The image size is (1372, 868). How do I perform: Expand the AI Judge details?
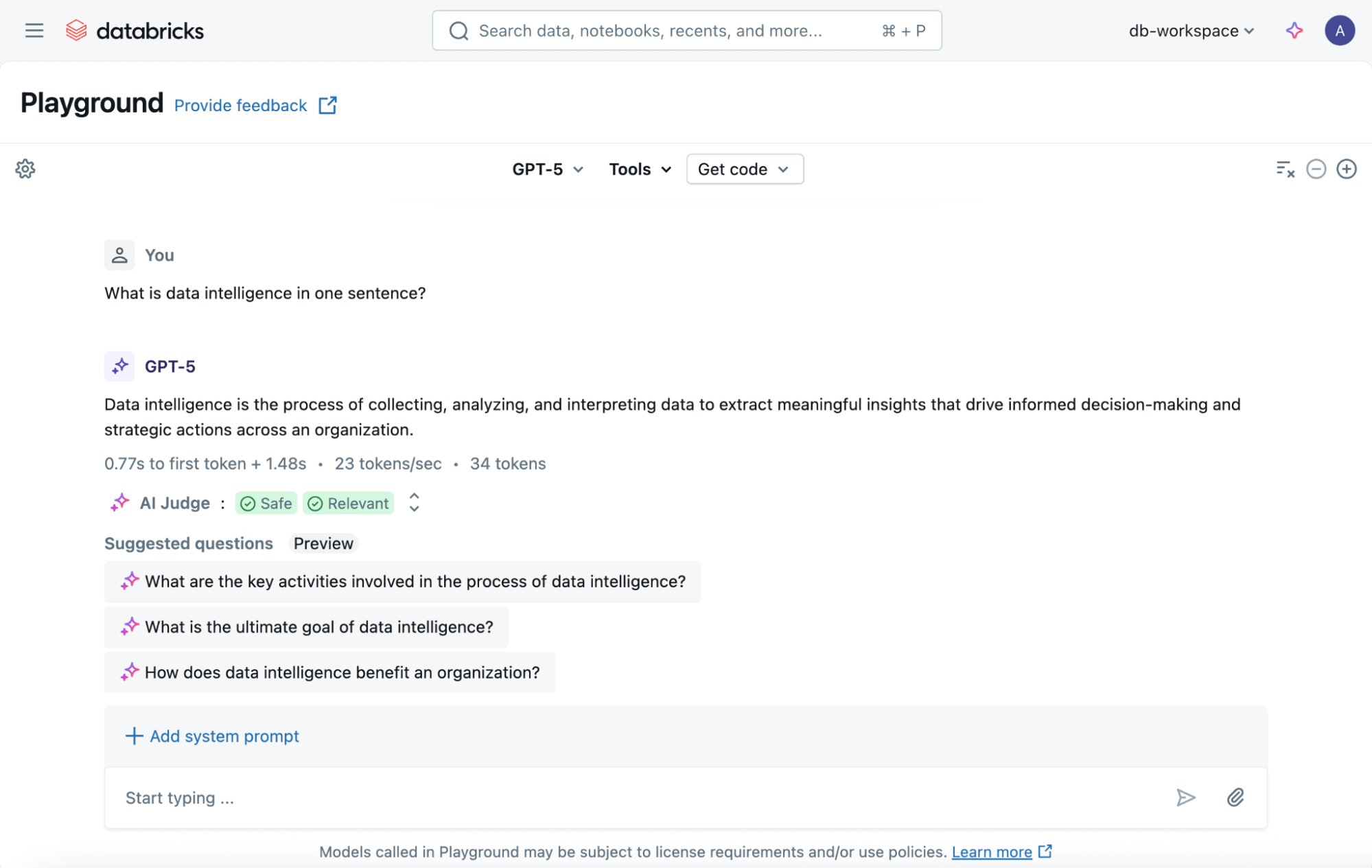(x=414, y=503)
